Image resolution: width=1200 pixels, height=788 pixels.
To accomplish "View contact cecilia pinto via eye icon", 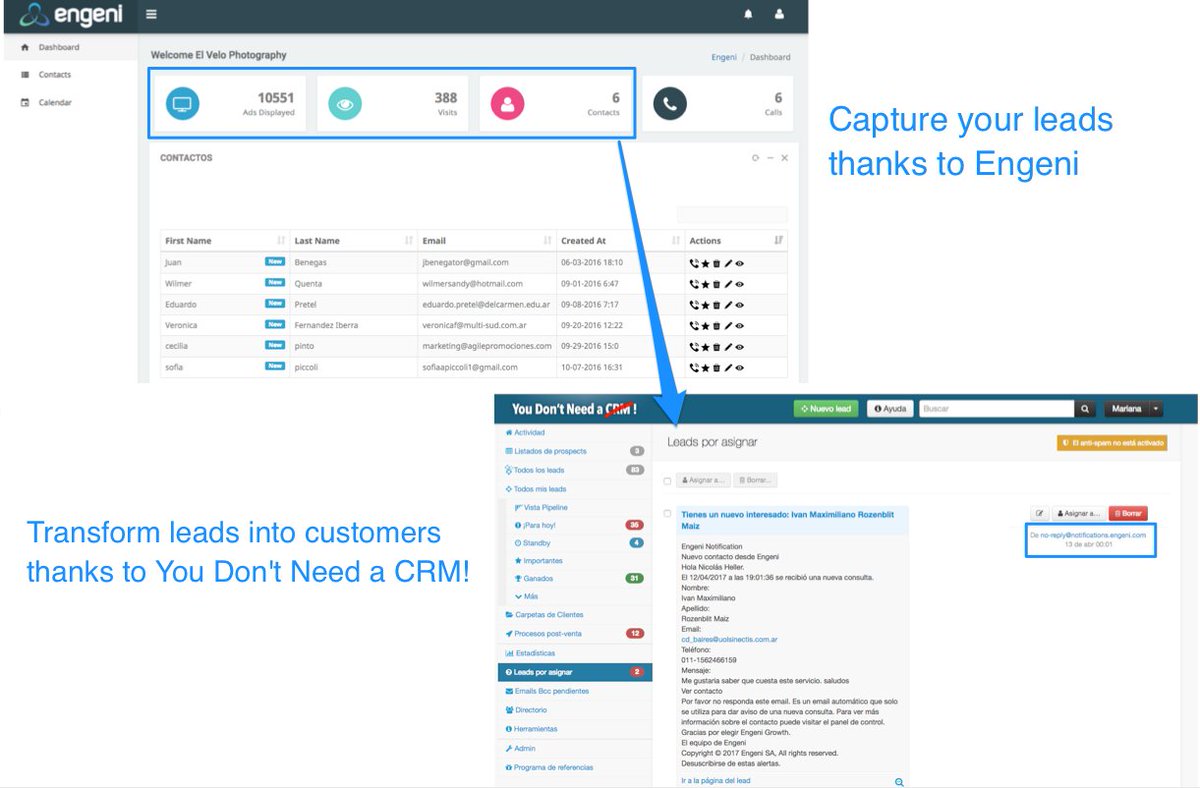I will pos(740,347).
